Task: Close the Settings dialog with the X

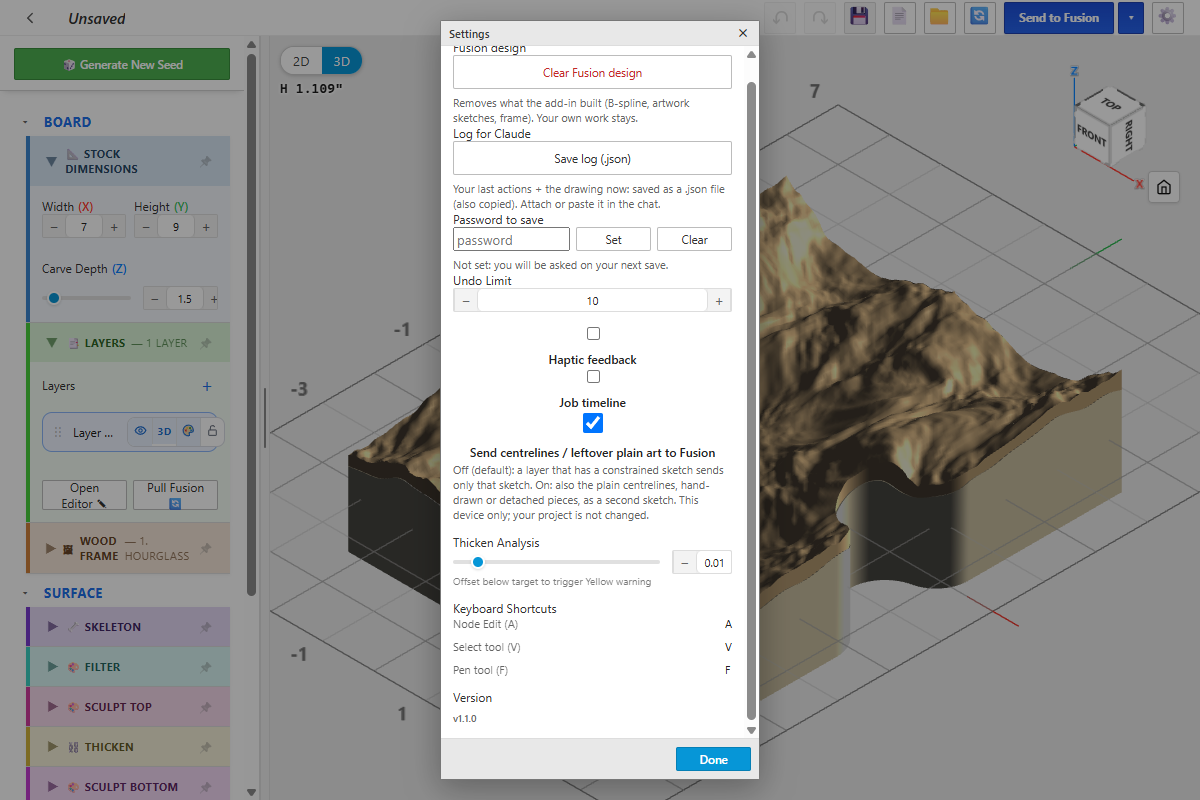Action: tap(743, 33)
